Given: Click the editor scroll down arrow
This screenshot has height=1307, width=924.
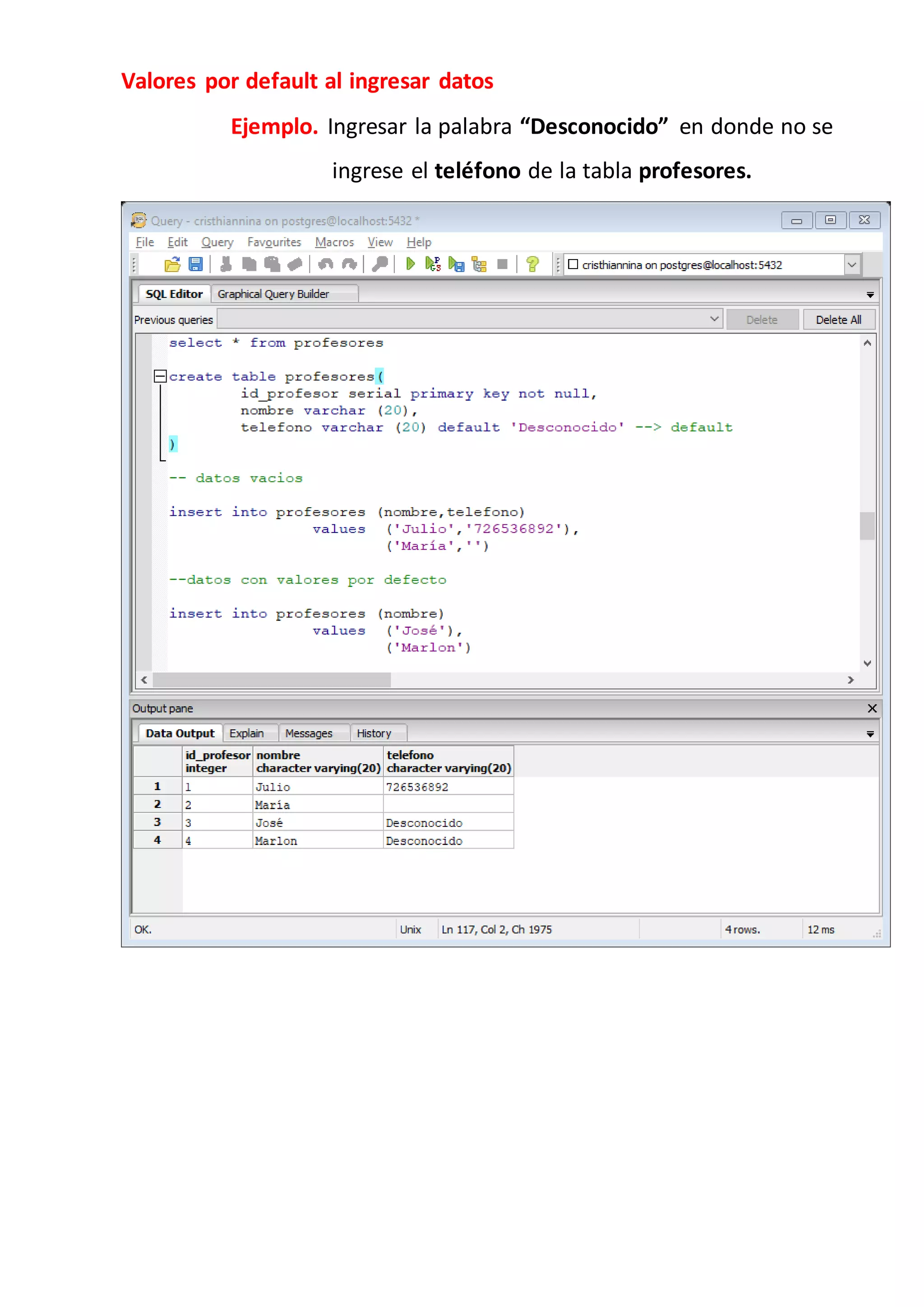Looking at the screenshot, I should coord(867,663).
